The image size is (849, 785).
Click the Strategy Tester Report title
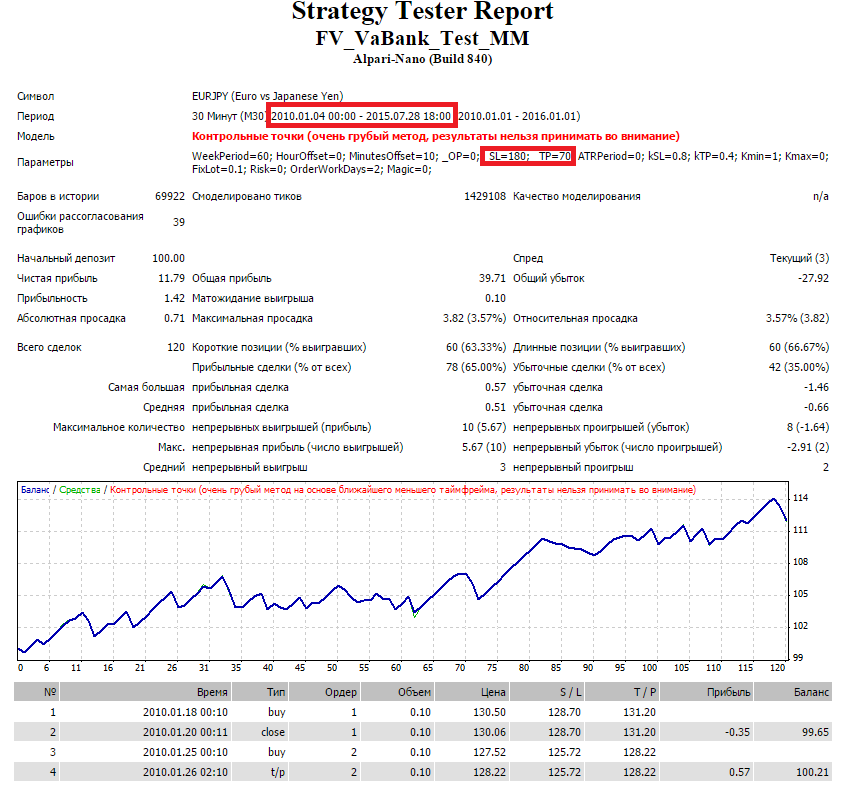click(x=422, y=11)
